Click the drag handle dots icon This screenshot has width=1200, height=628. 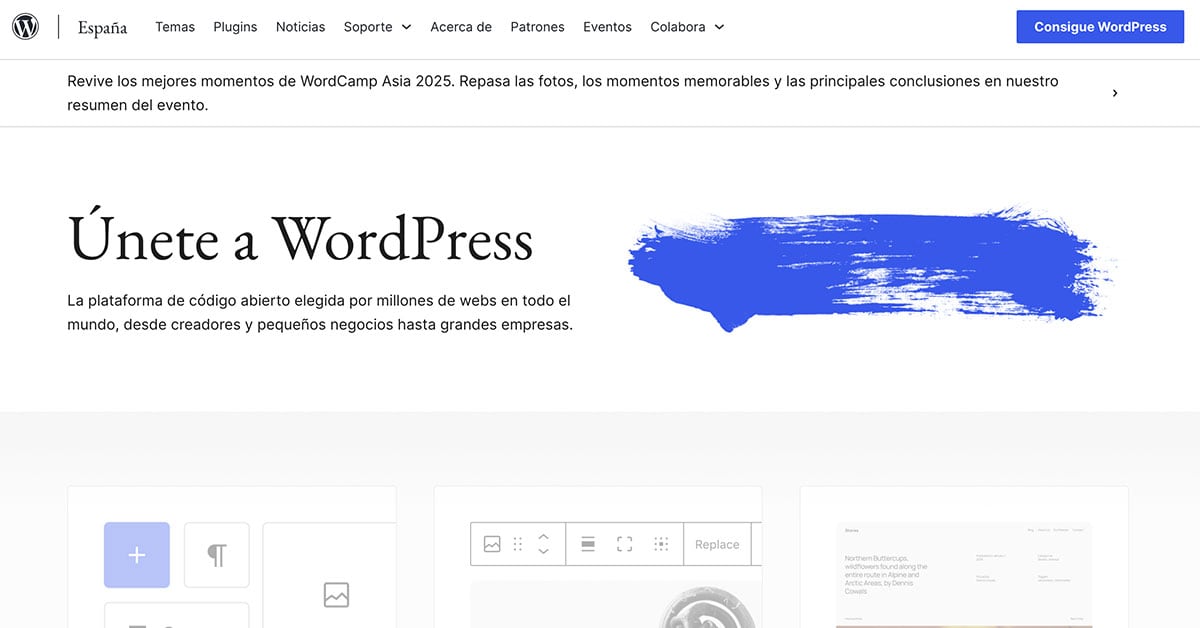pos(518,544)
